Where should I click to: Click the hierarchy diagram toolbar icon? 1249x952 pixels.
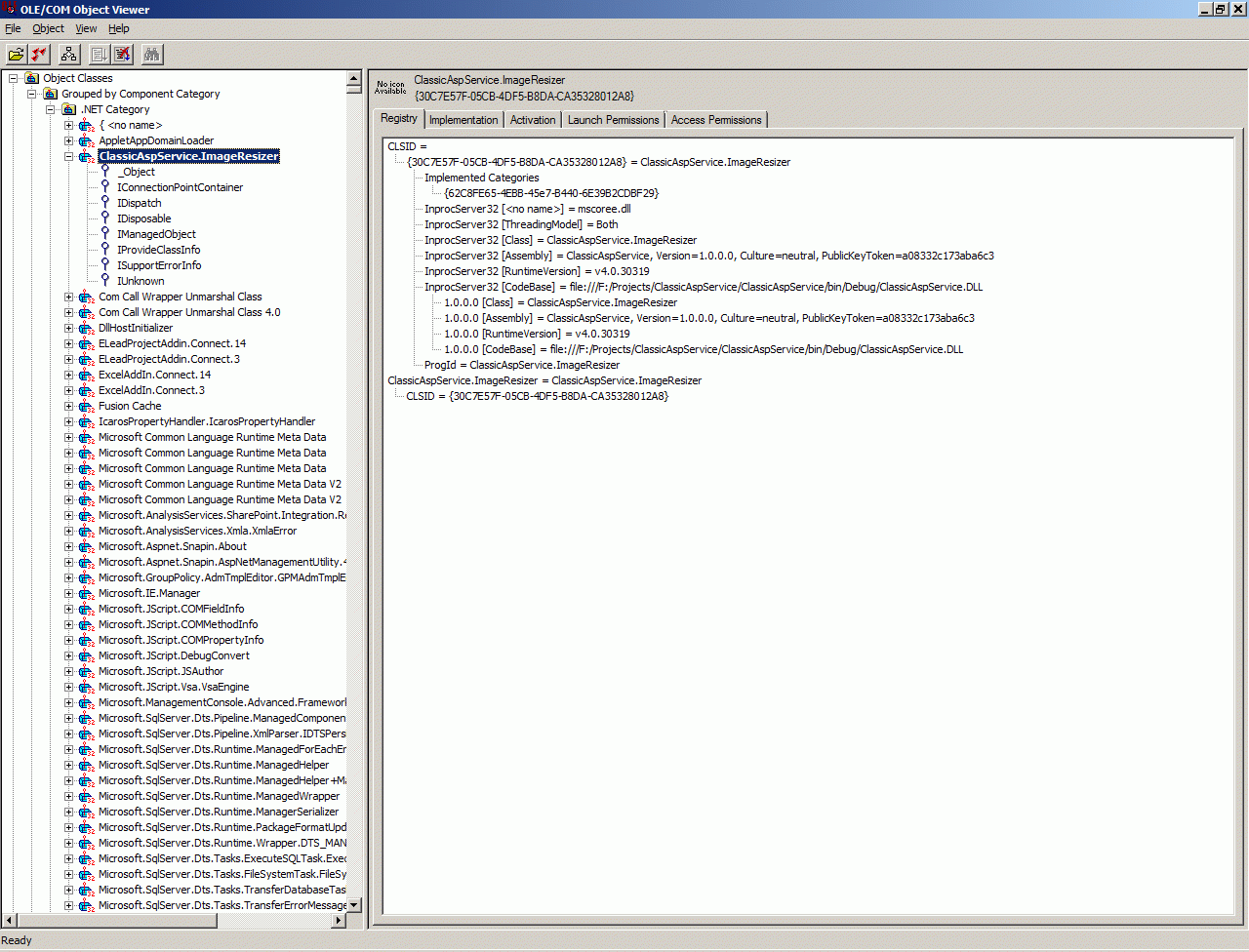[68, 55]
